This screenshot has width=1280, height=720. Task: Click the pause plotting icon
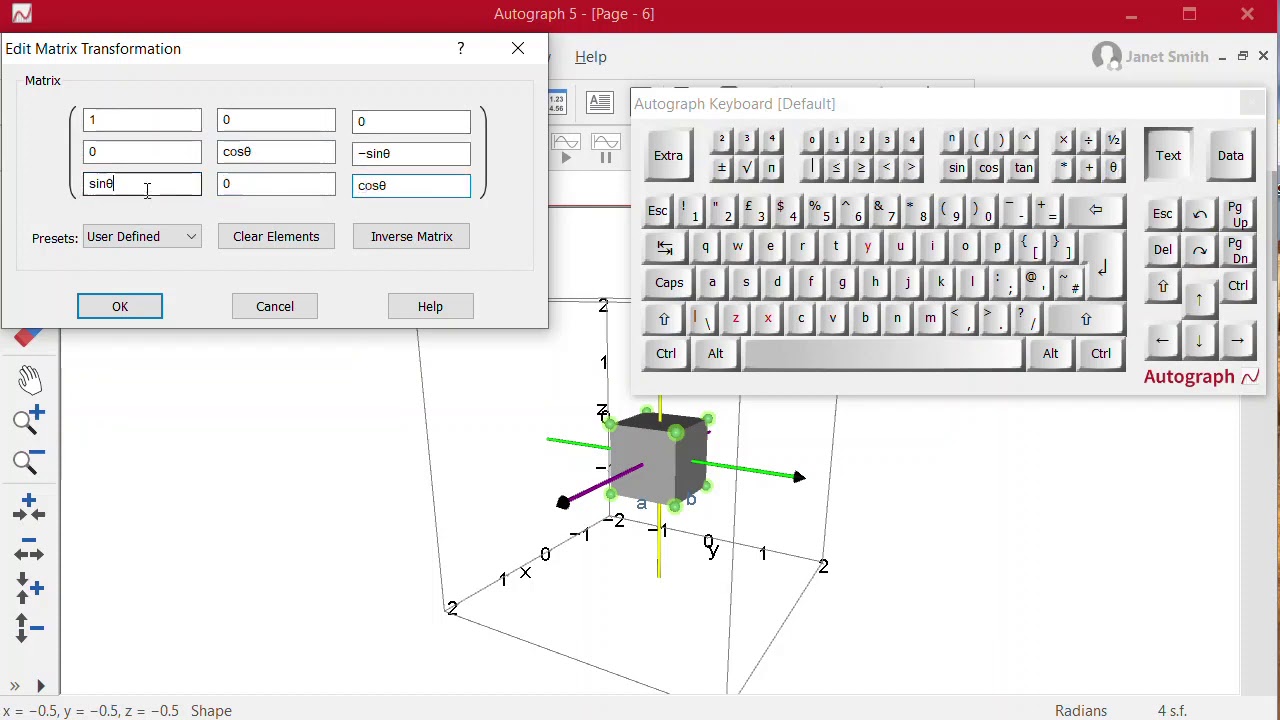click(605, 148)
